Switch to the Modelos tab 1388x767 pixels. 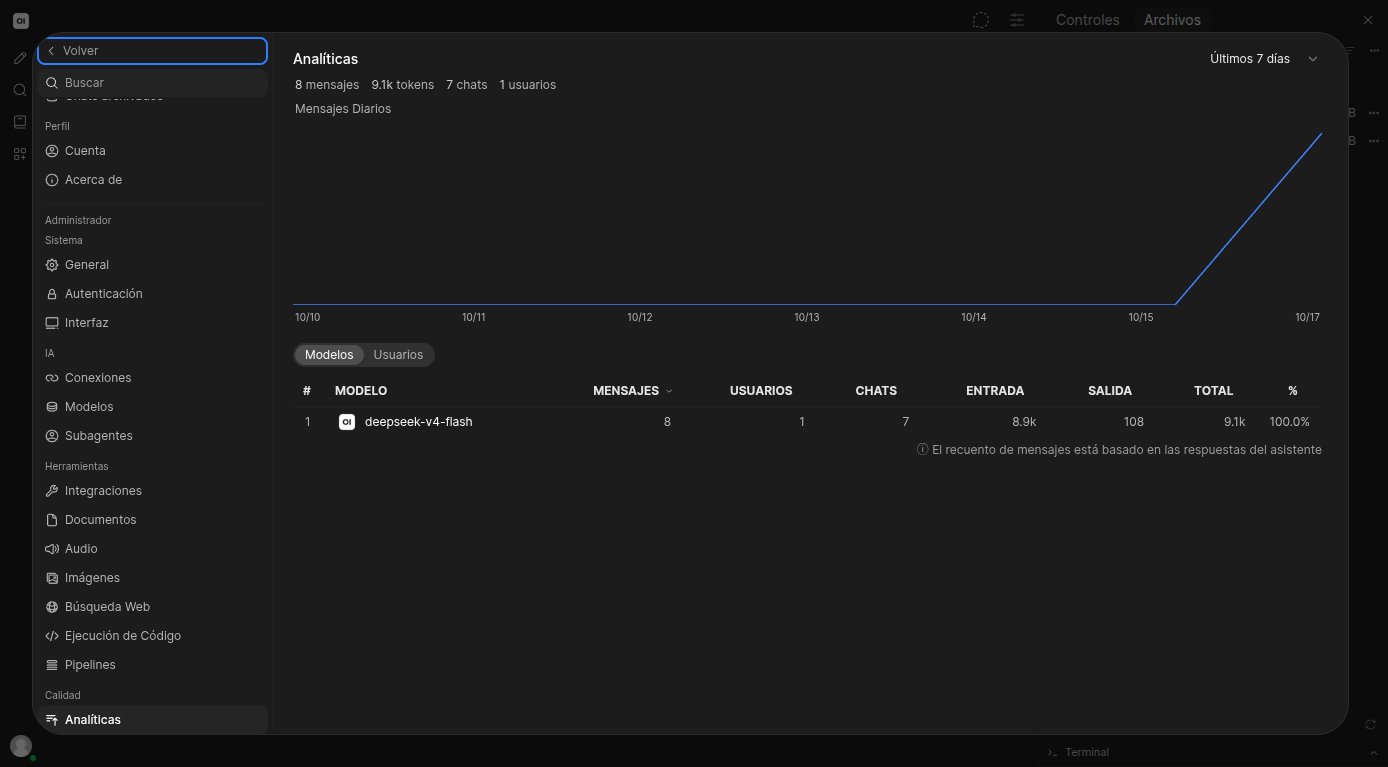point(329,355)
